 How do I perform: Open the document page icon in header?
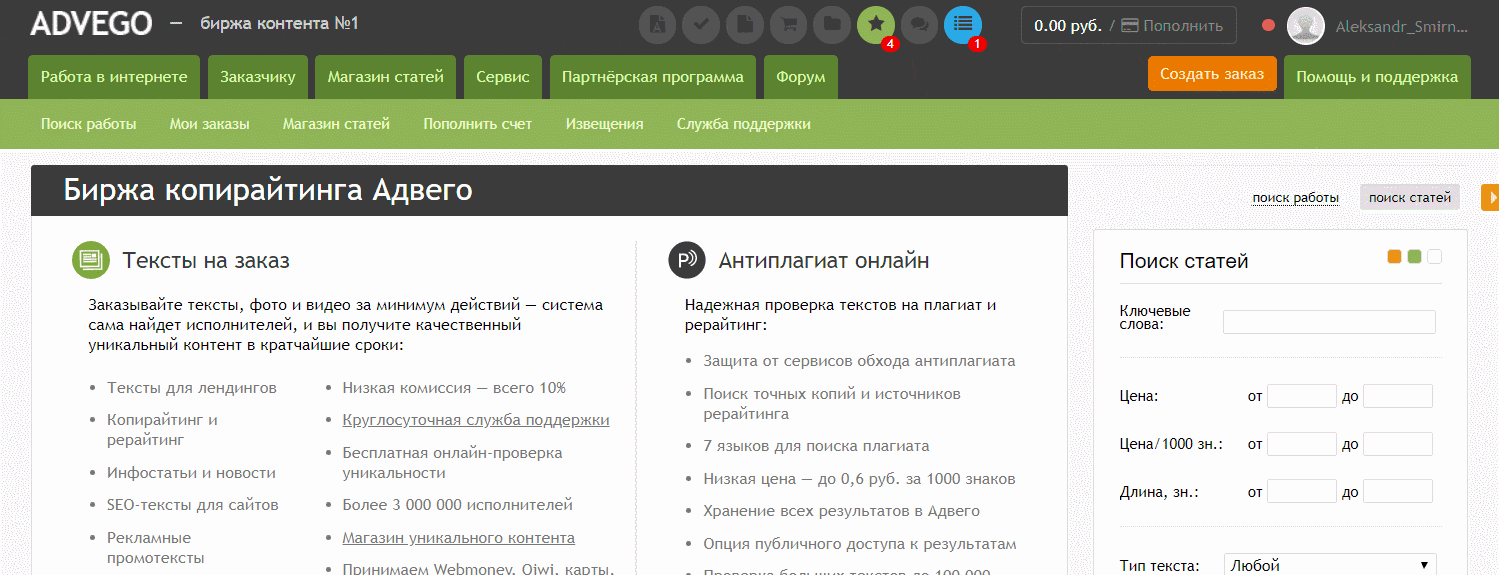coord(745,25)
